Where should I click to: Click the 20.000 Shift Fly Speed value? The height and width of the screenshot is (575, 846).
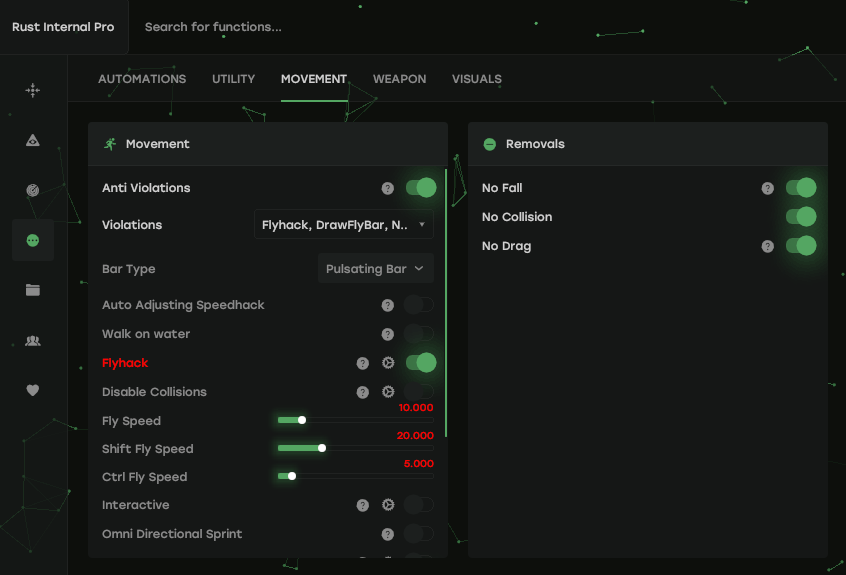[415, 436]
